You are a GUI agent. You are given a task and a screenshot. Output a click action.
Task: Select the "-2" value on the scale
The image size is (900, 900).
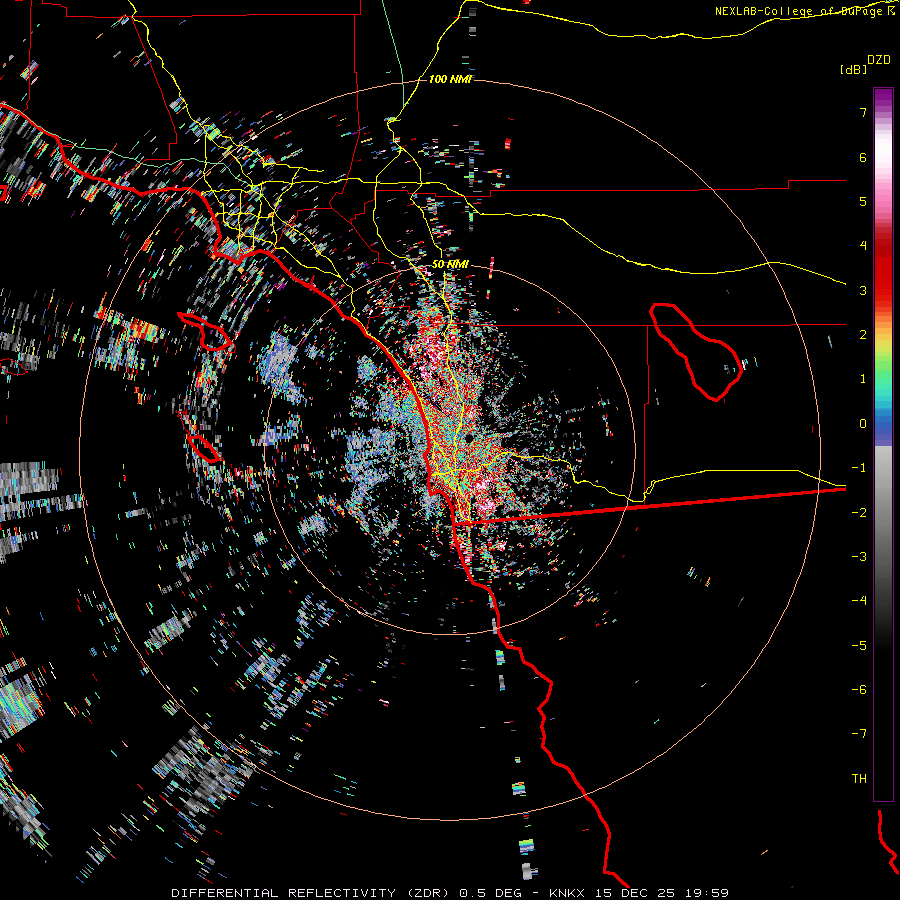point(859,513)
